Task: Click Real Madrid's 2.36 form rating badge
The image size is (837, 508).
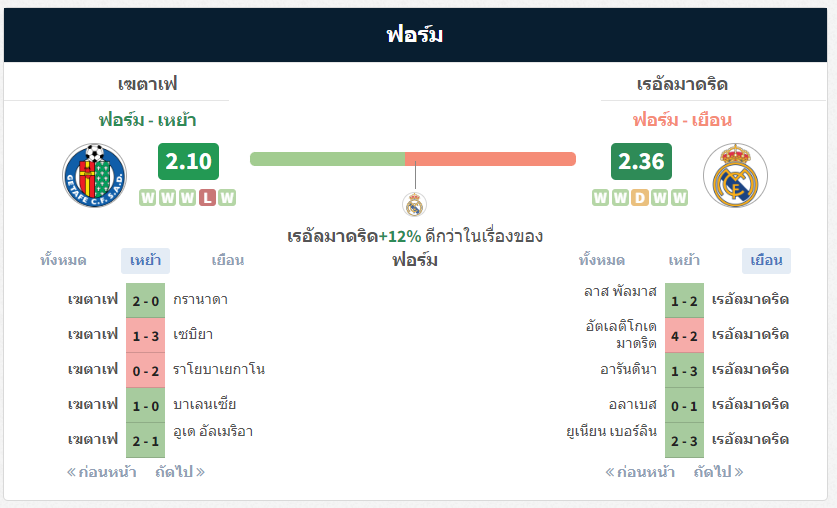Action: click(641, 161)
